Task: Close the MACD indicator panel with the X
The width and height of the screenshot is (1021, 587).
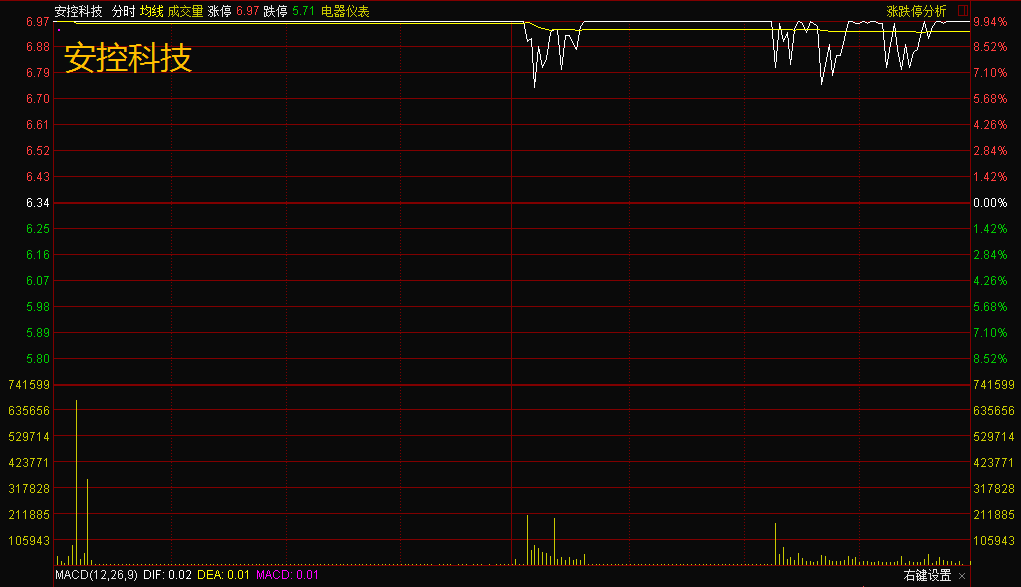Action: tap(962, 576)
